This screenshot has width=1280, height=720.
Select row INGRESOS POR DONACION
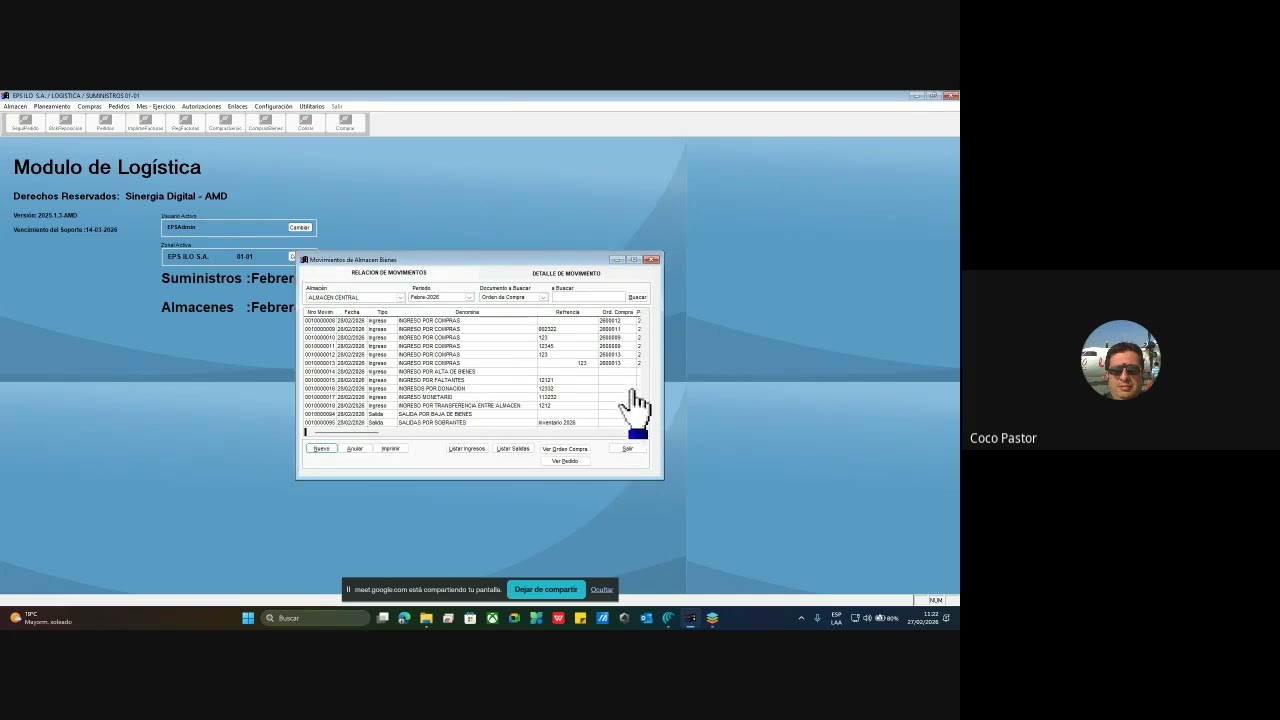(x=472, y=389)
